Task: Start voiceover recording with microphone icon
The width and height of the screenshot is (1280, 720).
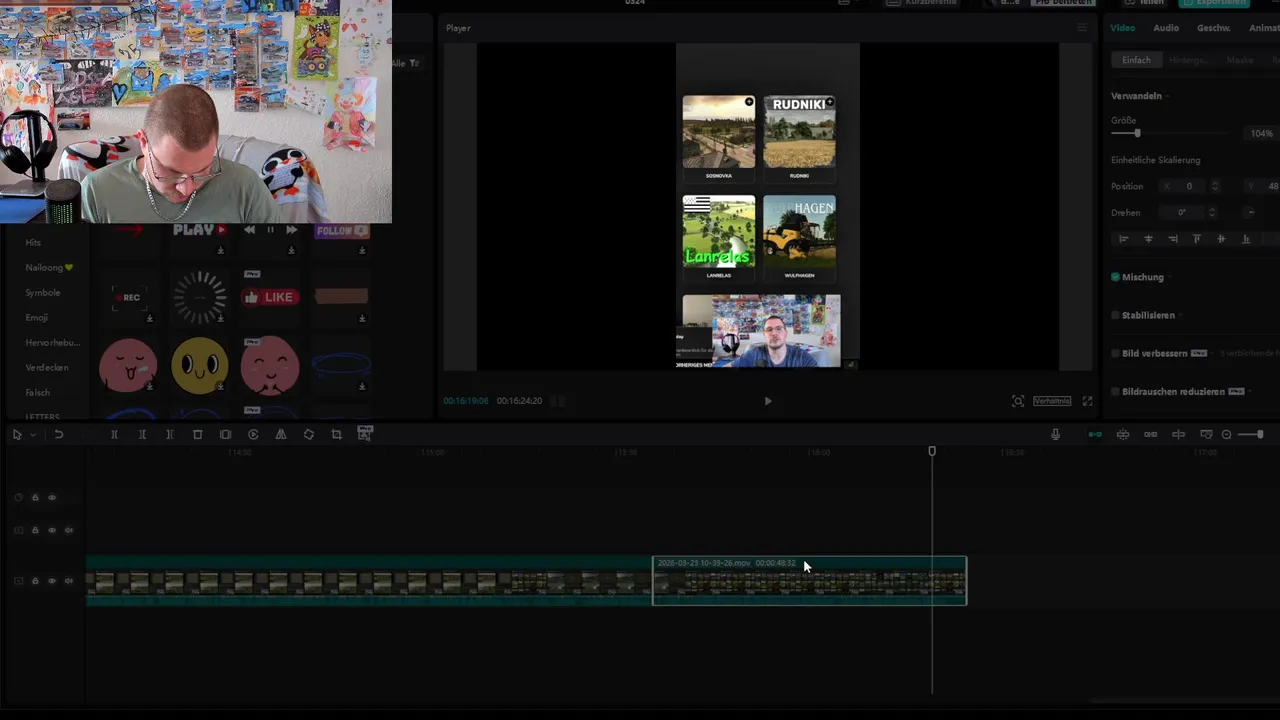Action: 1055,434
